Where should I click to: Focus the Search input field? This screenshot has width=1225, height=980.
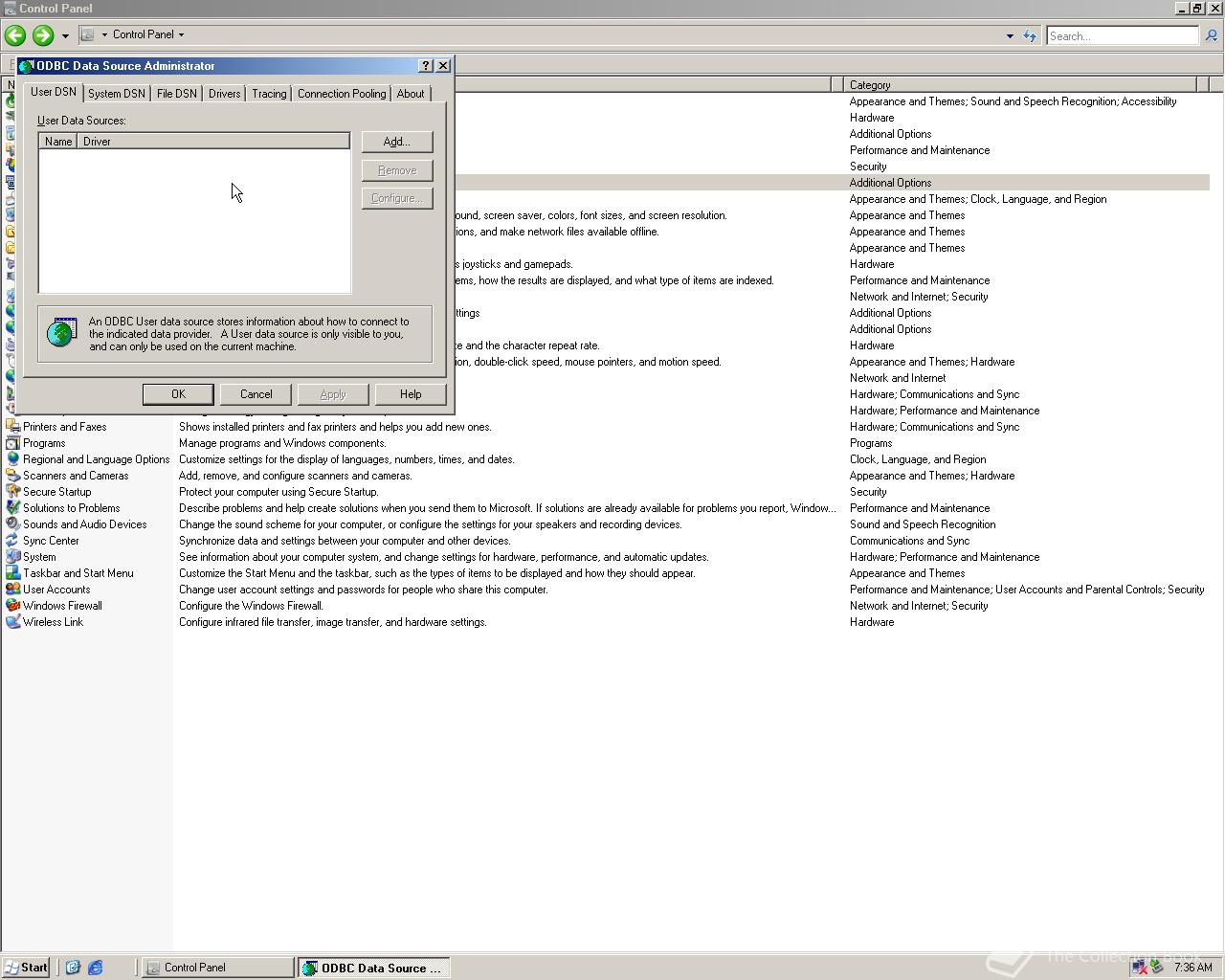pos(1122,36)
